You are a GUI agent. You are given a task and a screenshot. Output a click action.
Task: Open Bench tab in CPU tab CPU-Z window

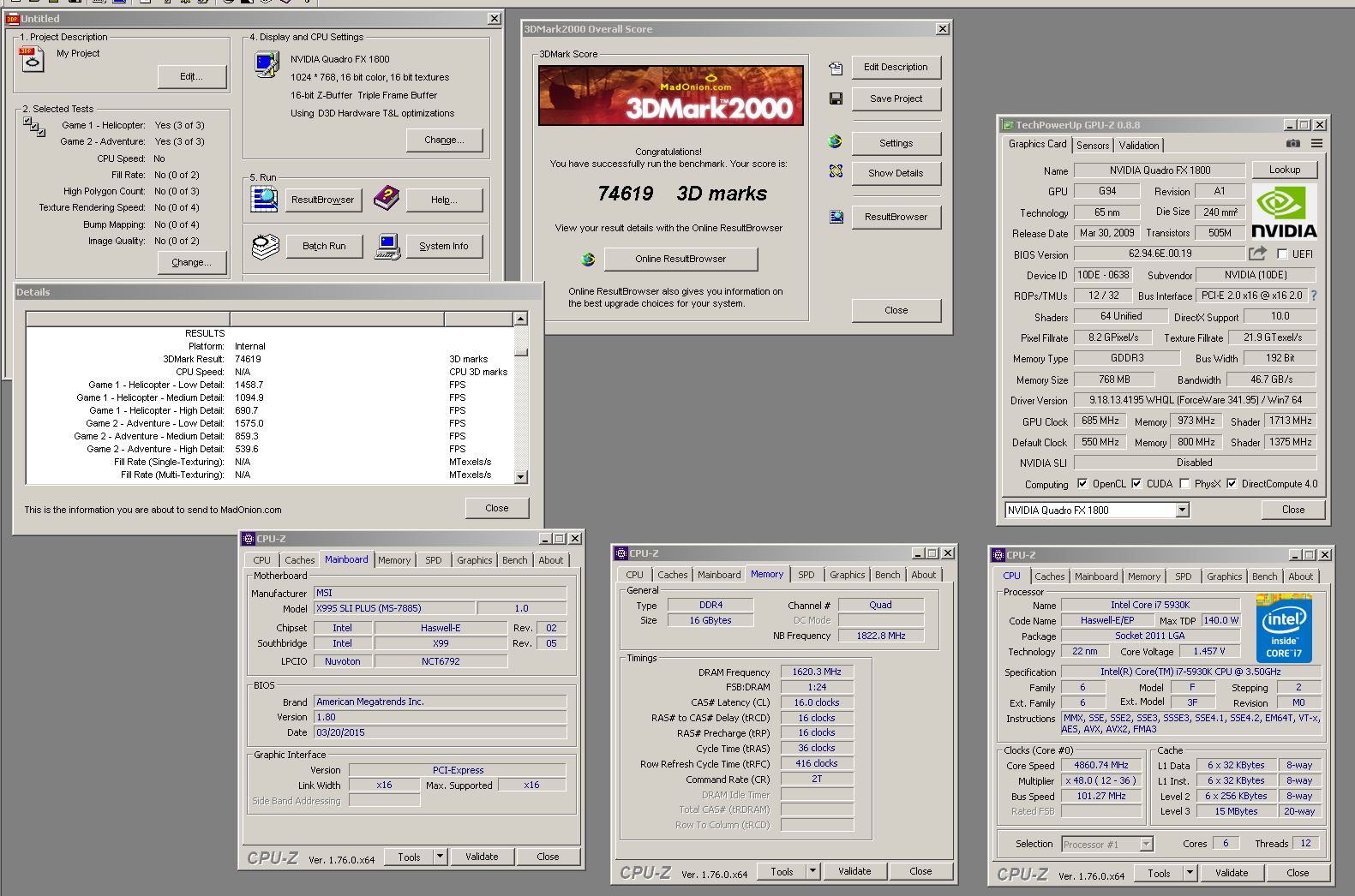[x=1265, y=576]
